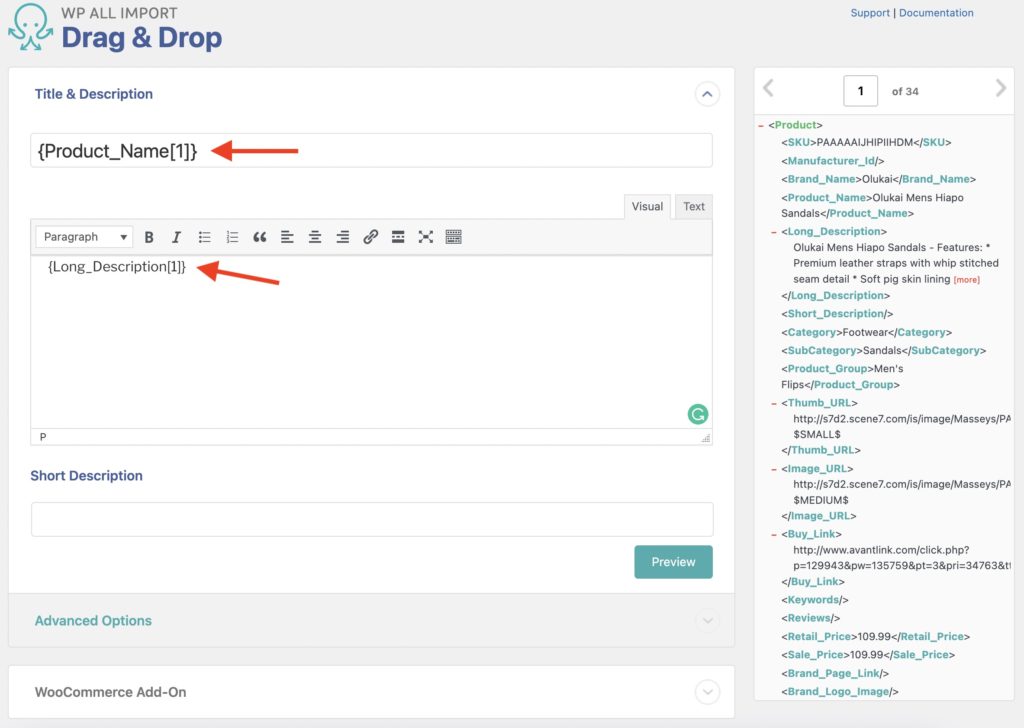The width and height of the screenshot is (1024, 728).
Task: Toggle distraction-free fullscreen editing
Action: click(425, 237)
